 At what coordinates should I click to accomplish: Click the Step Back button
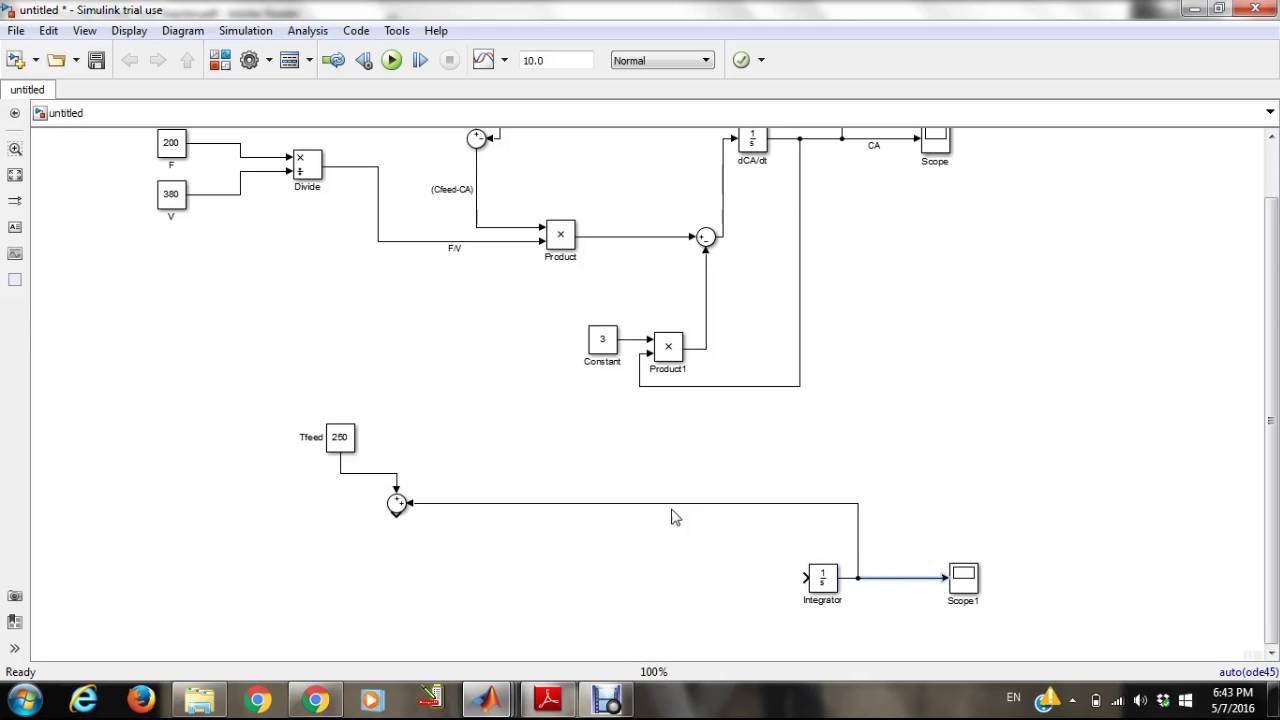[363, 60]
